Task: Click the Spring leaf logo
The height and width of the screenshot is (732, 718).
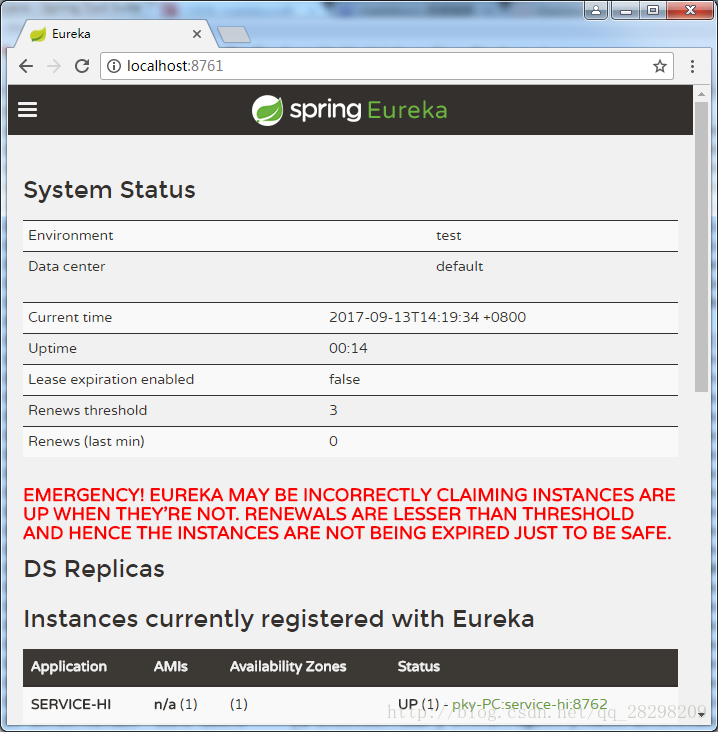Action: coord(267,111)
